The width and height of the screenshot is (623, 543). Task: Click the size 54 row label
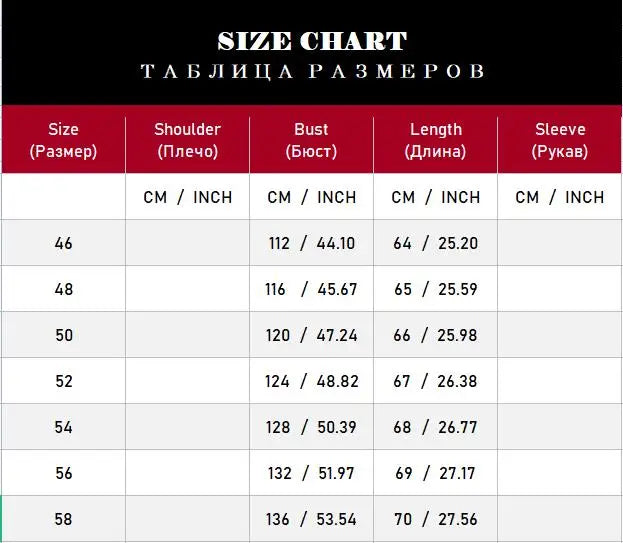pyautogui.click(x=63, y=427)
